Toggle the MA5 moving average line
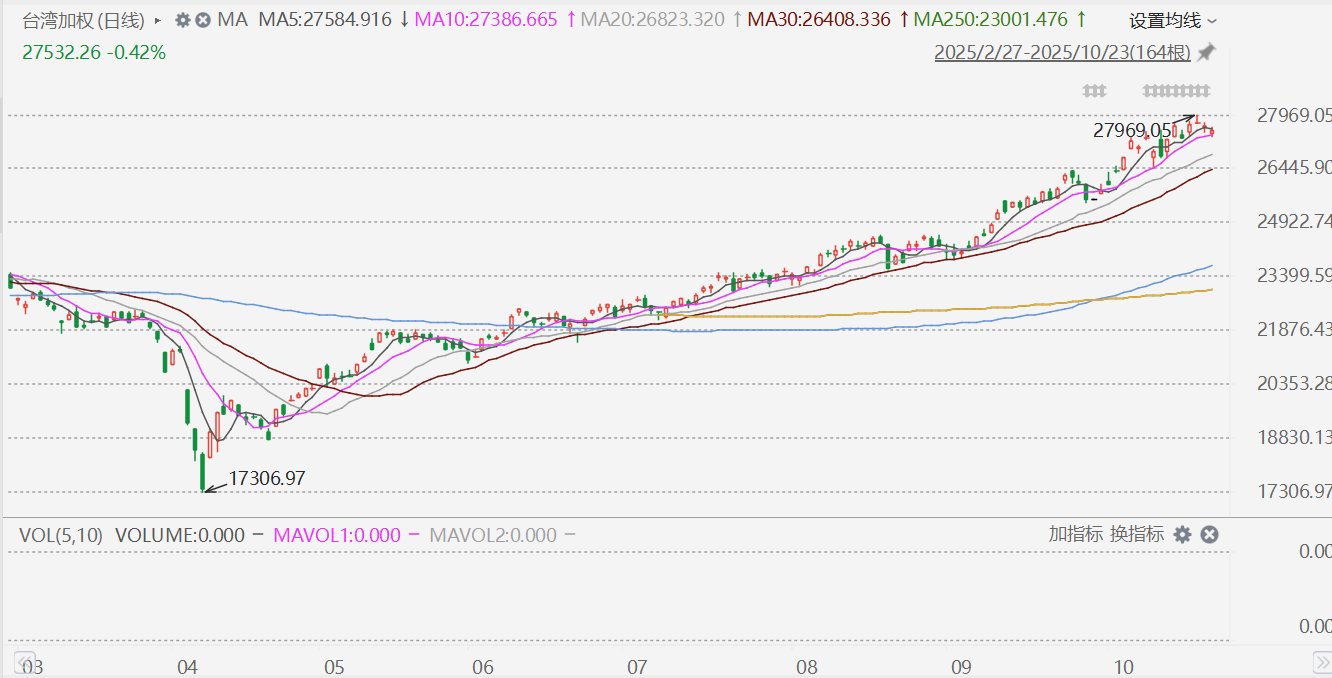This screenshot has height=678, width=1332. point(324,20)
